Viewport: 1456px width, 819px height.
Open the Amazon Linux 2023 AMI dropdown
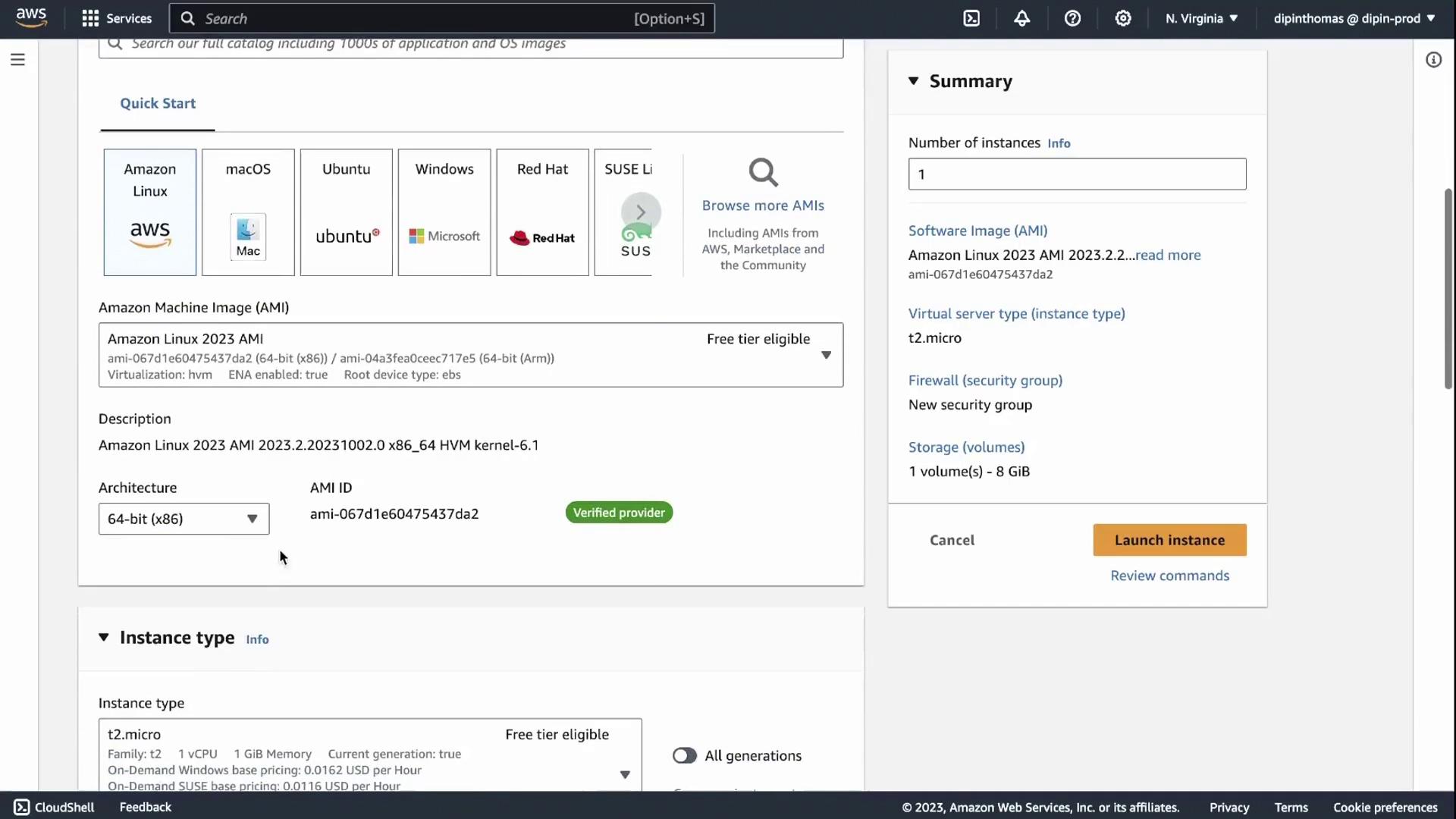(x=470, y=355)
